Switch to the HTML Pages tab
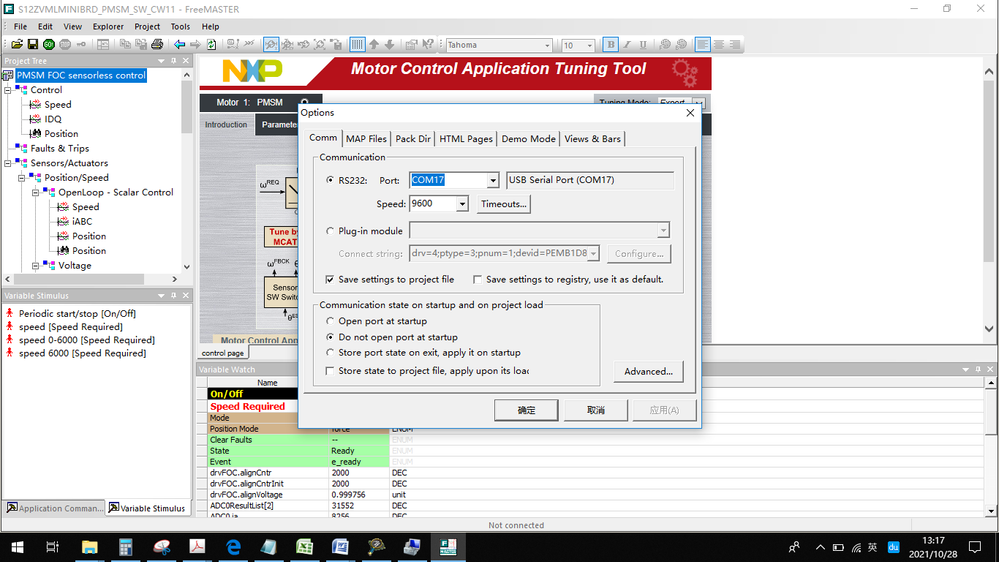999x562 pixels. click(466, 139)
